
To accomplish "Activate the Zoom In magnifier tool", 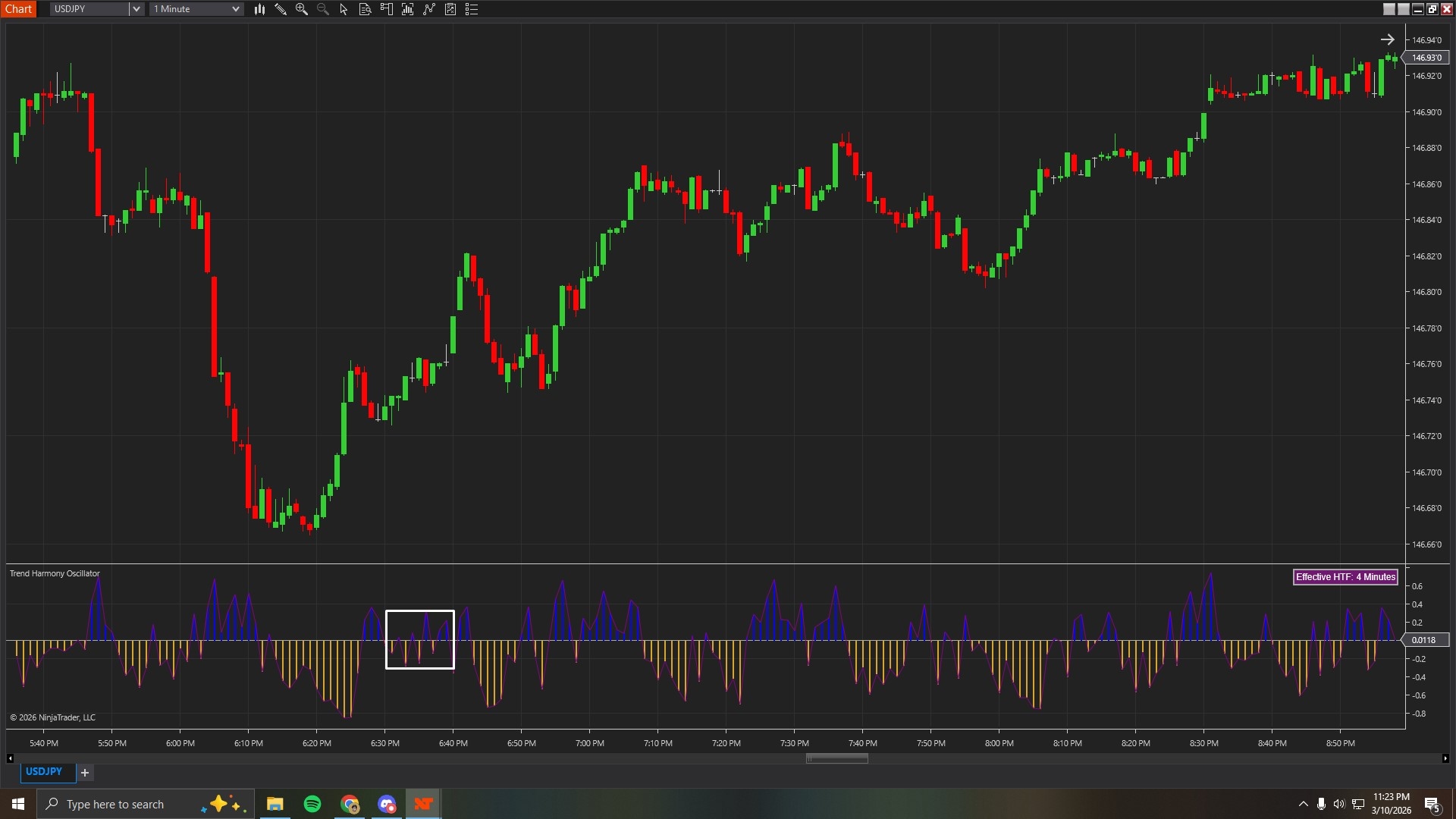I will click(x=302, y=9).
